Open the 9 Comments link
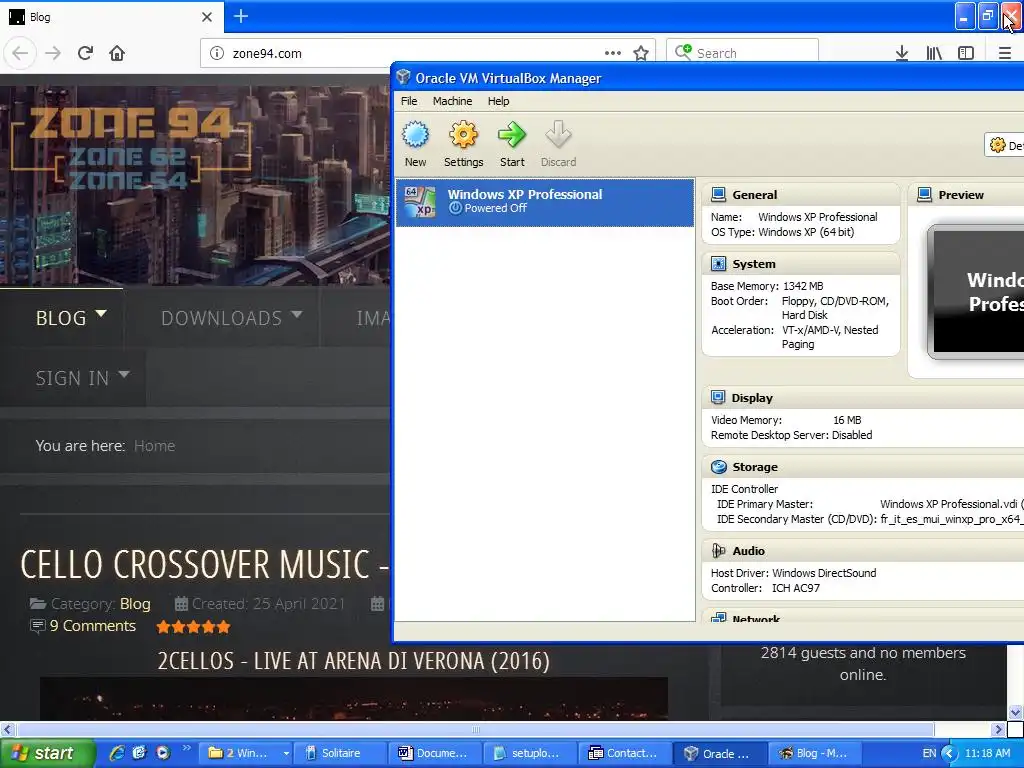 click(x=92, y=626)
